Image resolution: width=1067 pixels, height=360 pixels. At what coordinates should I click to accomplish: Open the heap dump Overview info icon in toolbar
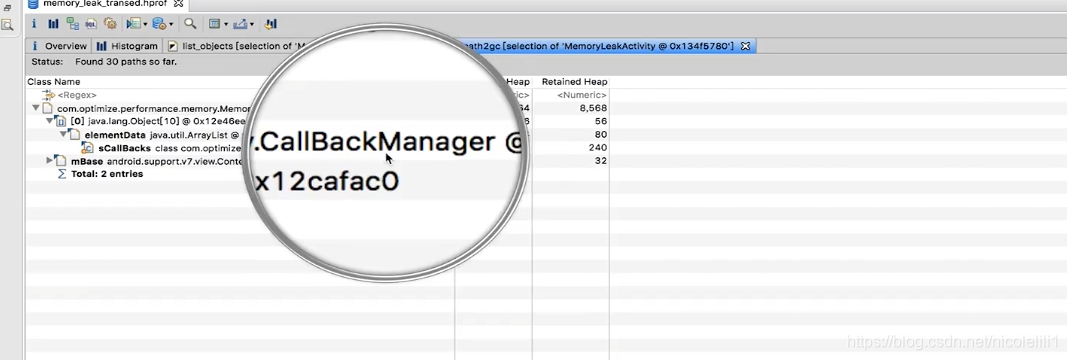pos(34,24)
